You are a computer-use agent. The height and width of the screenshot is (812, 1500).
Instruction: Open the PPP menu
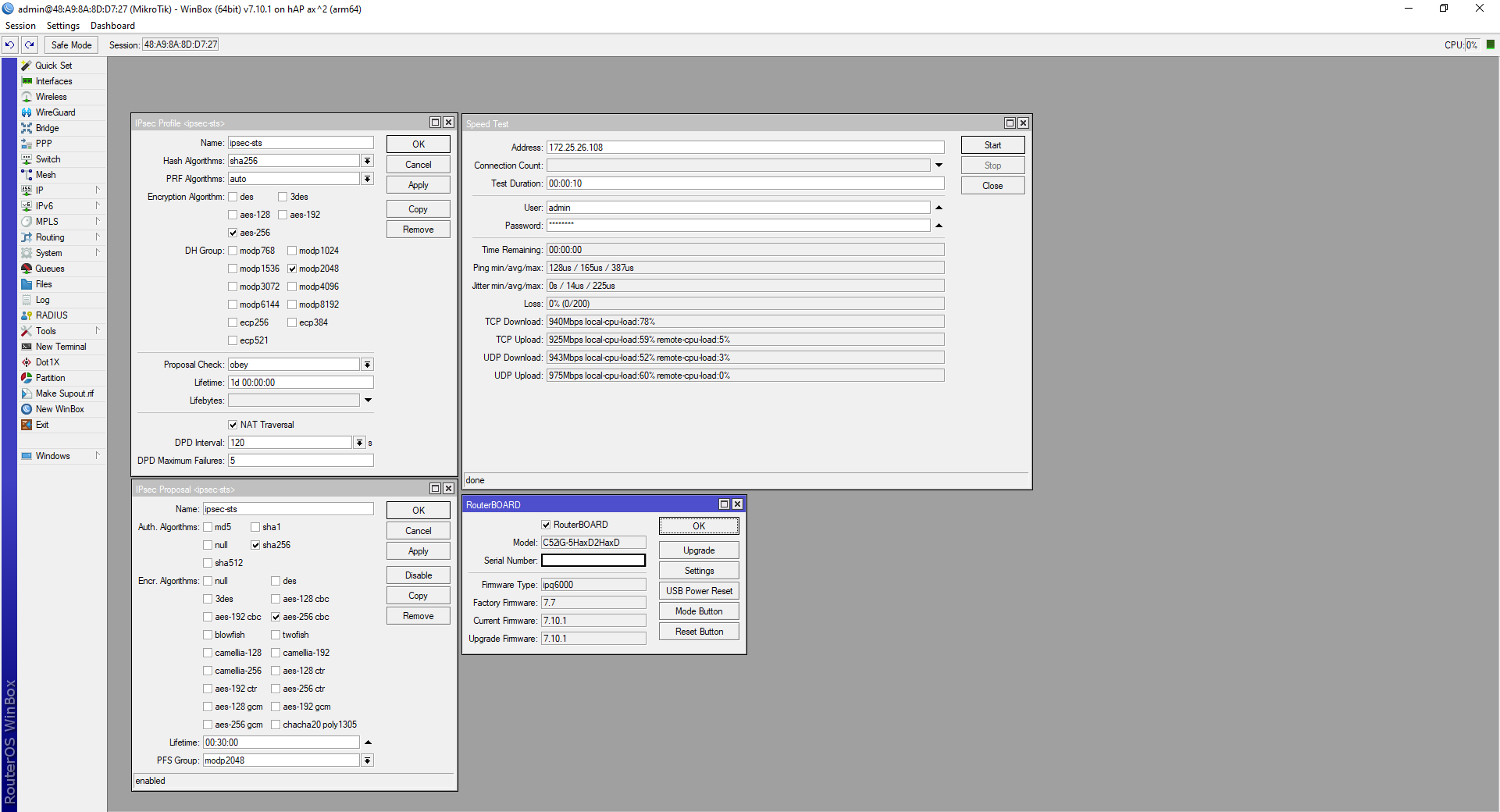44,144
